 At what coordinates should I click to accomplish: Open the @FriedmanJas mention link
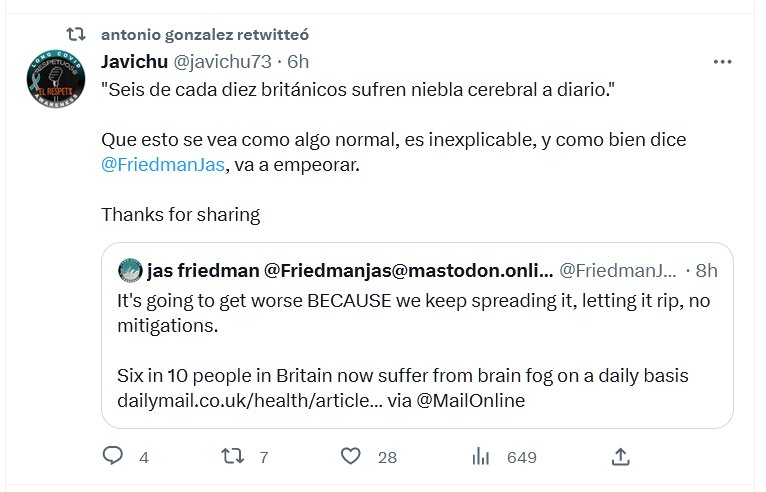click(163, 164)
